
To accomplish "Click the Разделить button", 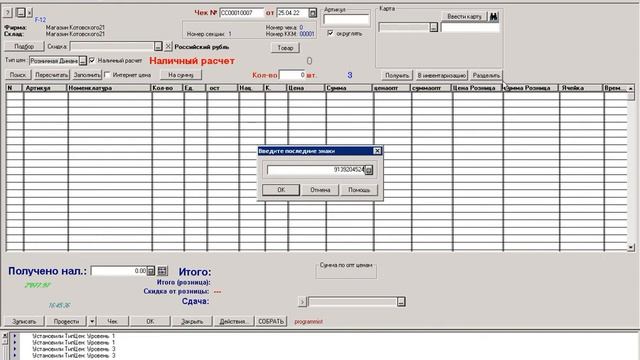I will point(486,76).
